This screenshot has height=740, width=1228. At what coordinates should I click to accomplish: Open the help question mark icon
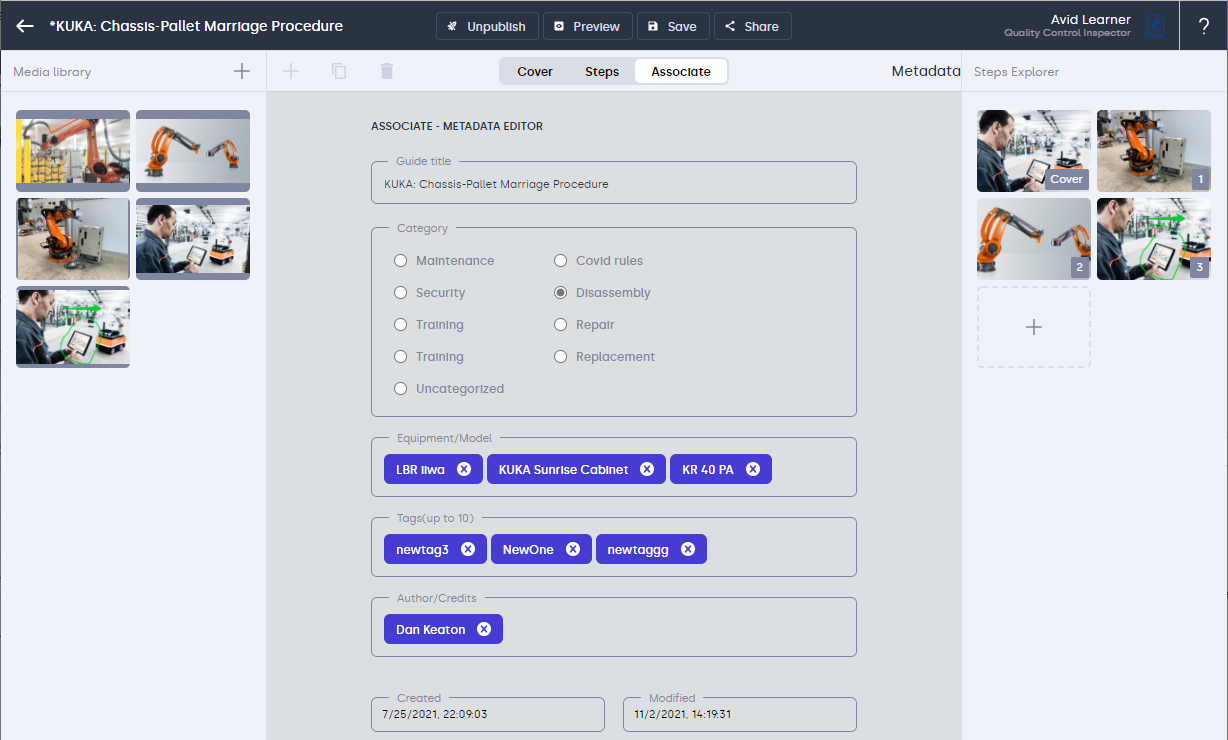(x=1204, y=26)
